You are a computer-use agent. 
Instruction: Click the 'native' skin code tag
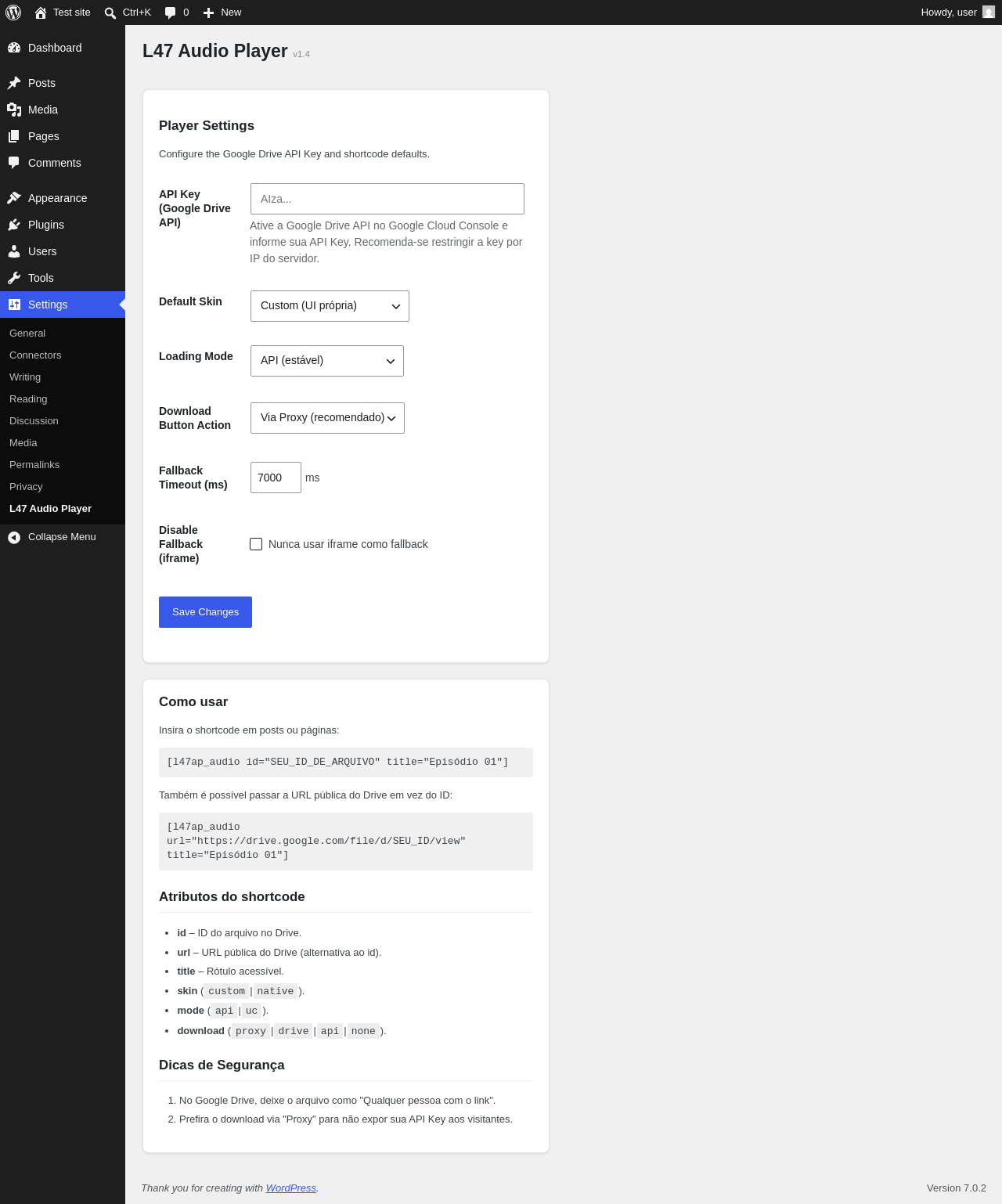276,991
